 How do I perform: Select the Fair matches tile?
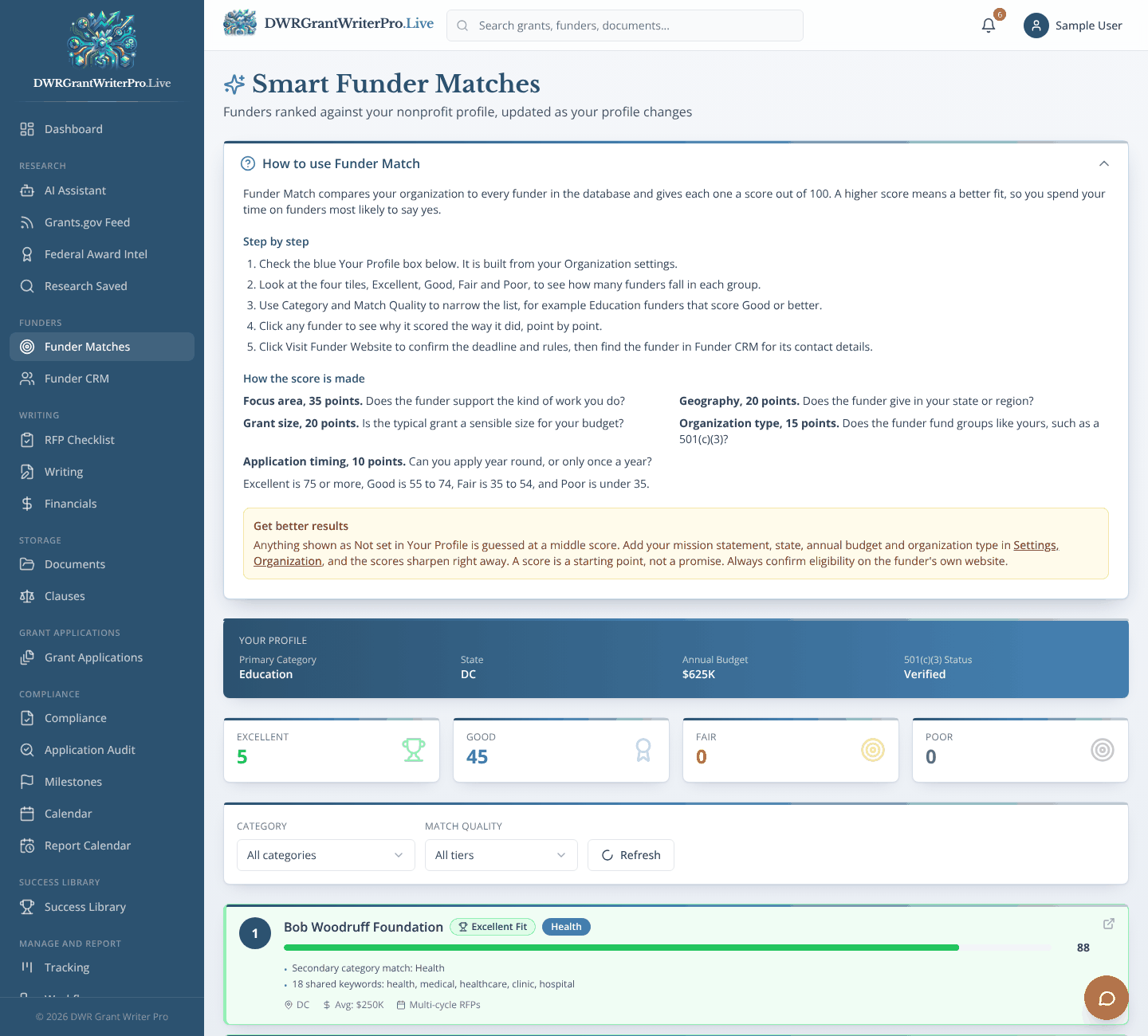pyautogui.click(x=791, y=750)
